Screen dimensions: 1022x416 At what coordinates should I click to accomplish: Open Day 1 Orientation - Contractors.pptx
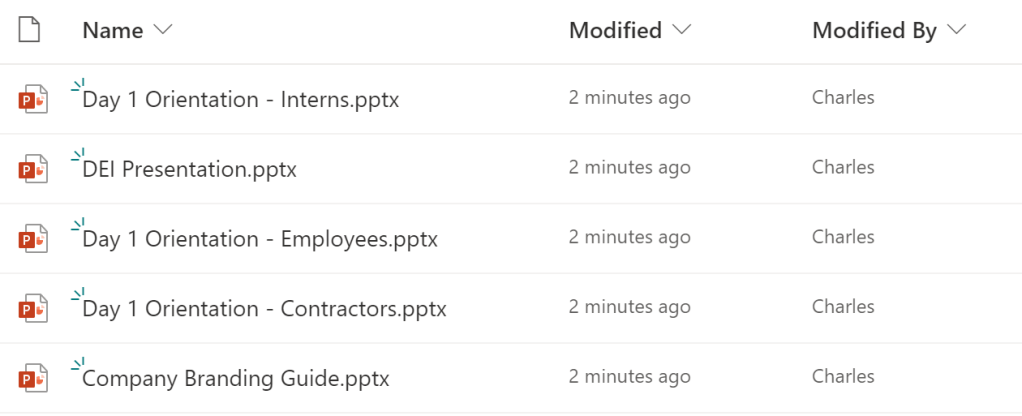tap(265, 309)
